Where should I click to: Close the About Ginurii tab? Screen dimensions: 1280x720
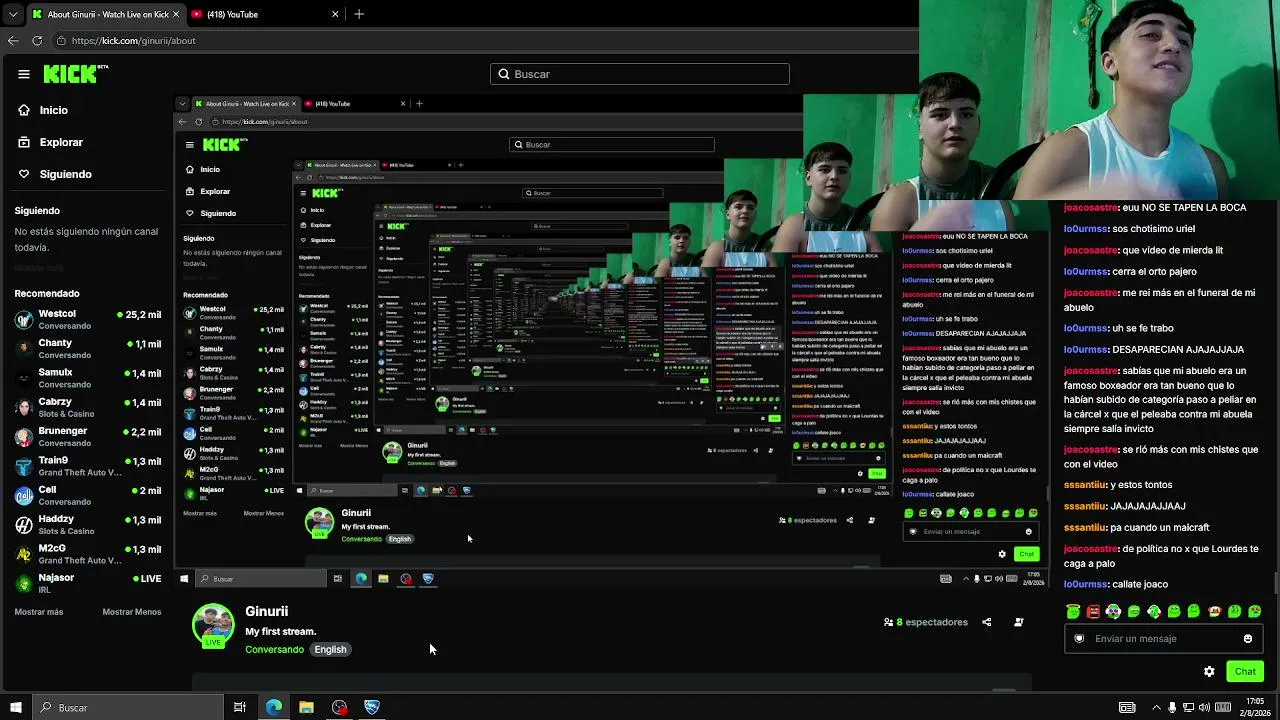[175, 14]
